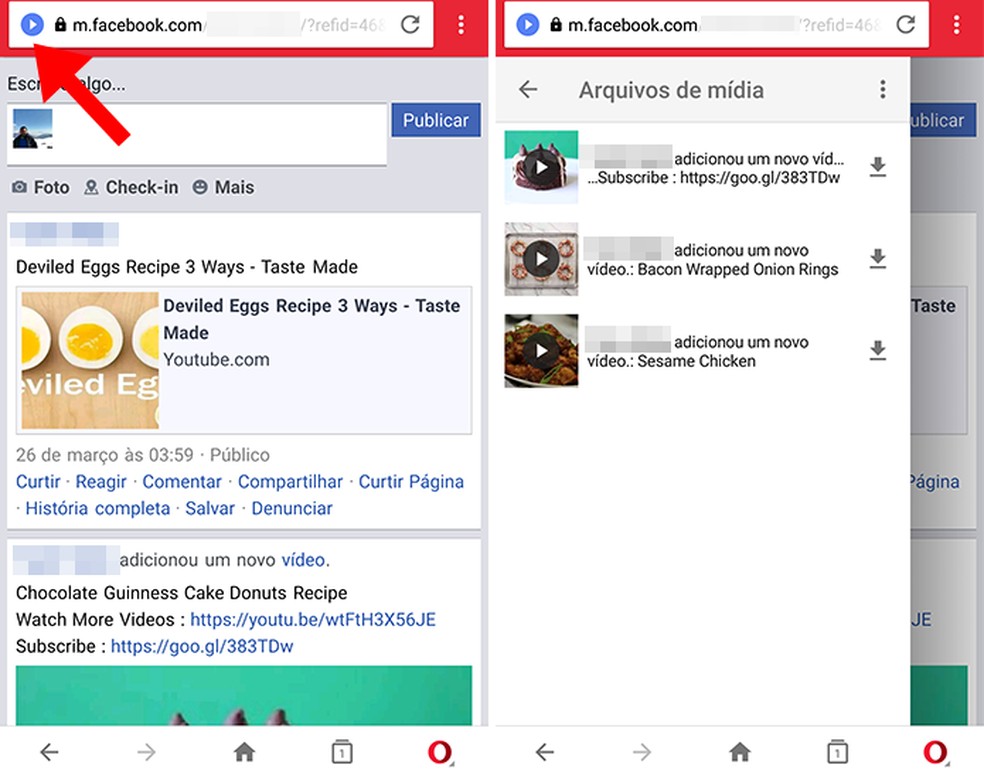Play the Bacon Wrapped Onion Rings thumbnail
Screen dimensions: 984x779
click(x=541, y=259)
